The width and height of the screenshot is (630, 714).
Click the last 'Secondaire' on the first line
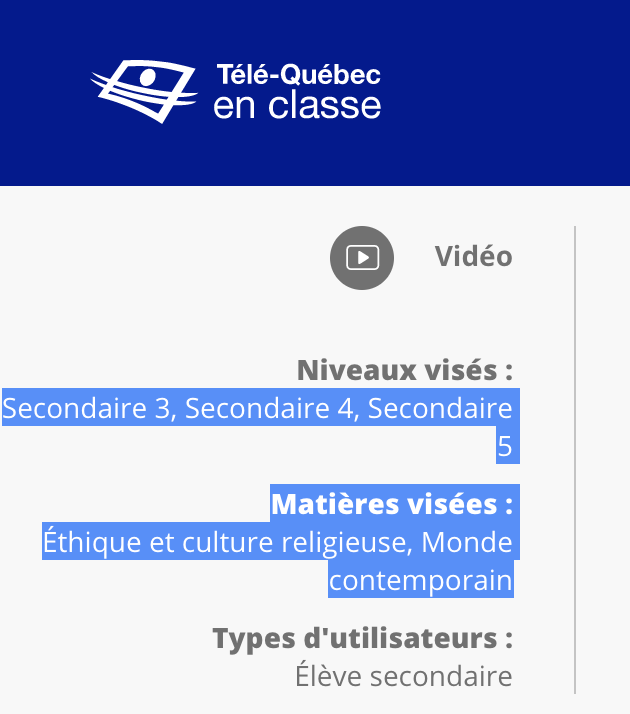(440, 408)
